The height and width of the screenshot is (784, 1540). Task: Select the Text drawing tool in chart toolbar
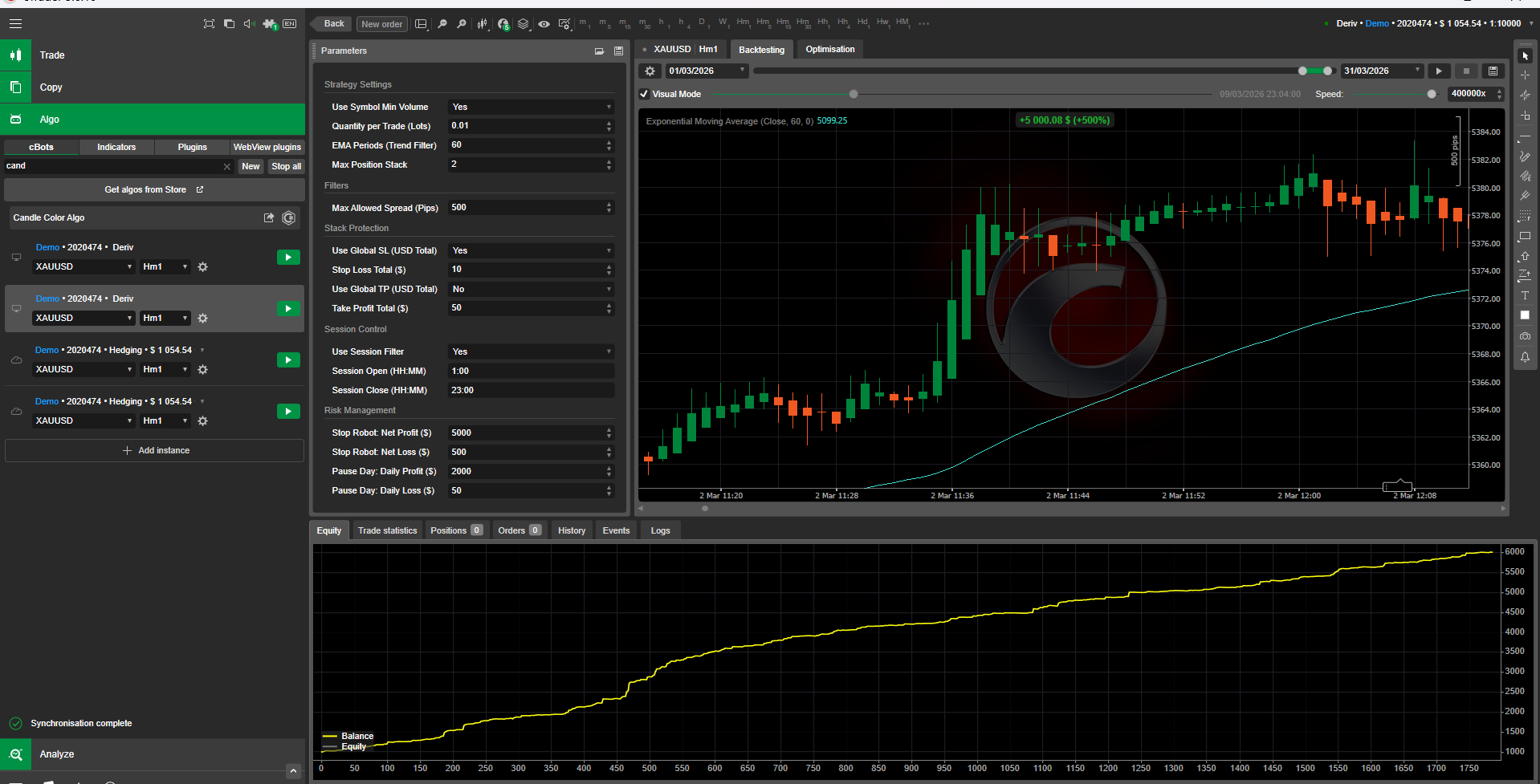(x=1524, y=295)
